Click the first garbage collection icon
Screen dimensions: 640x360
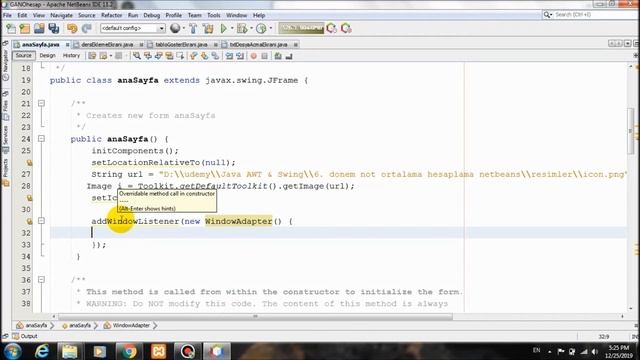click(331, 28)
